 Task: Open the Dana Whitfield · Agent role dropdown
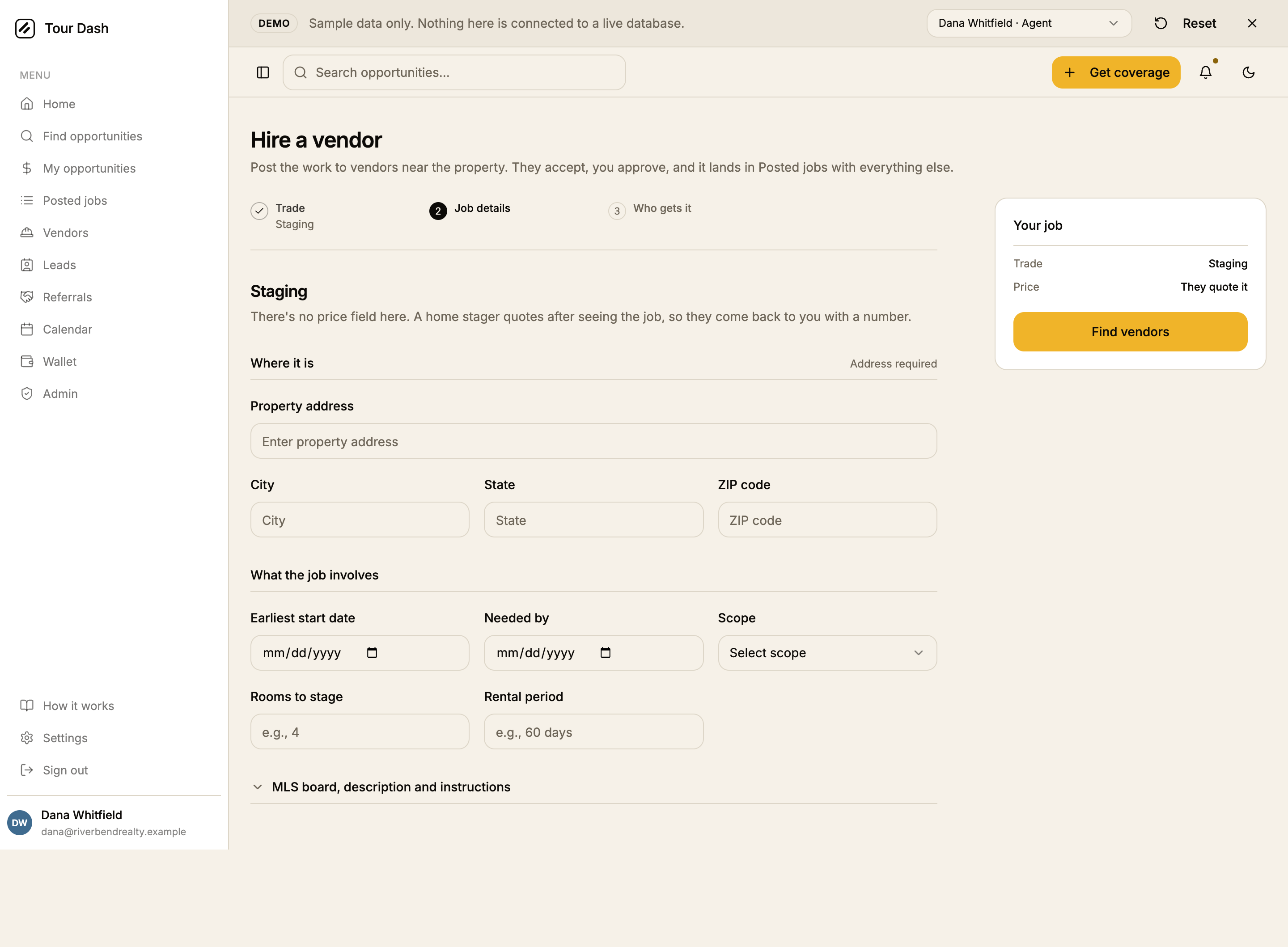pyautogui.click(x=1029, y=24)
